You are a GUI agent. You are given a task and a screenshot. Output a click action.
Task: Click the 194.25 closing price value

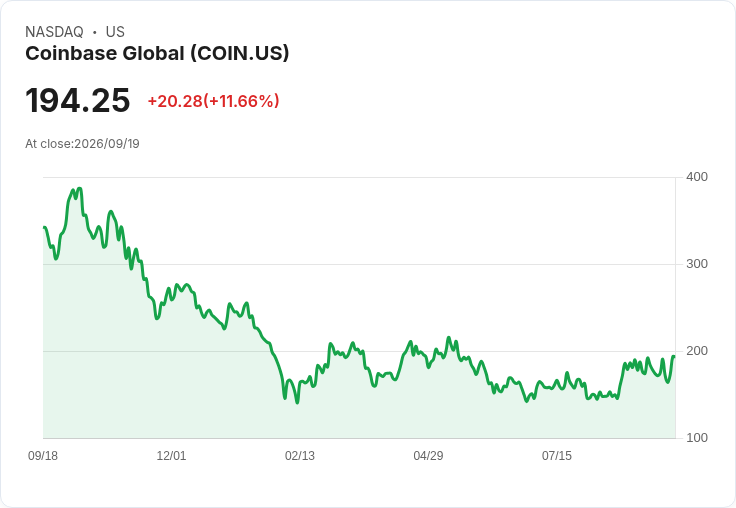[x=77, y=100]
